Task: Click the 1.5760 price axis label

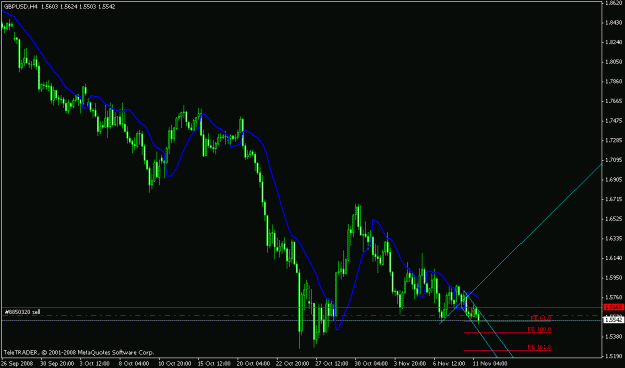Action: (x=614, y=297)
